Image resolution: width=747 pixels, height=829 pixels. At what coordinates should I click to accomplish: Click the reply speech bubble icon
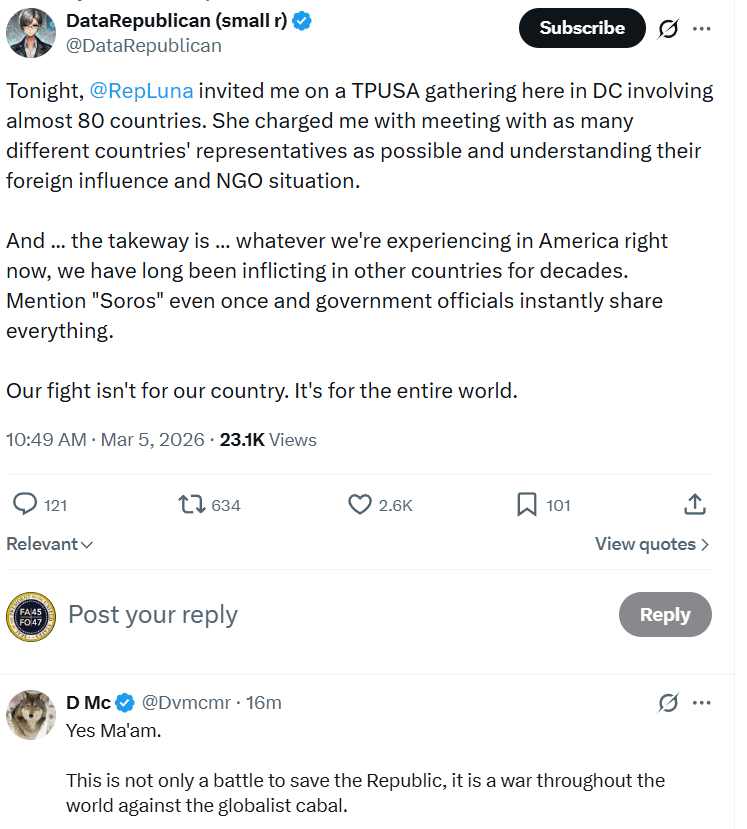click(25, 504)
